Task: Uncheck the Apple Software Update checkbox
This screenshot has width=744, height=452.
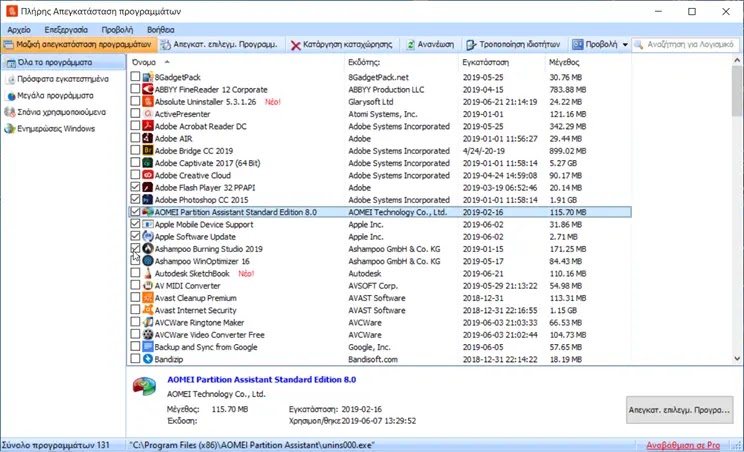Action: coord(135,236)
